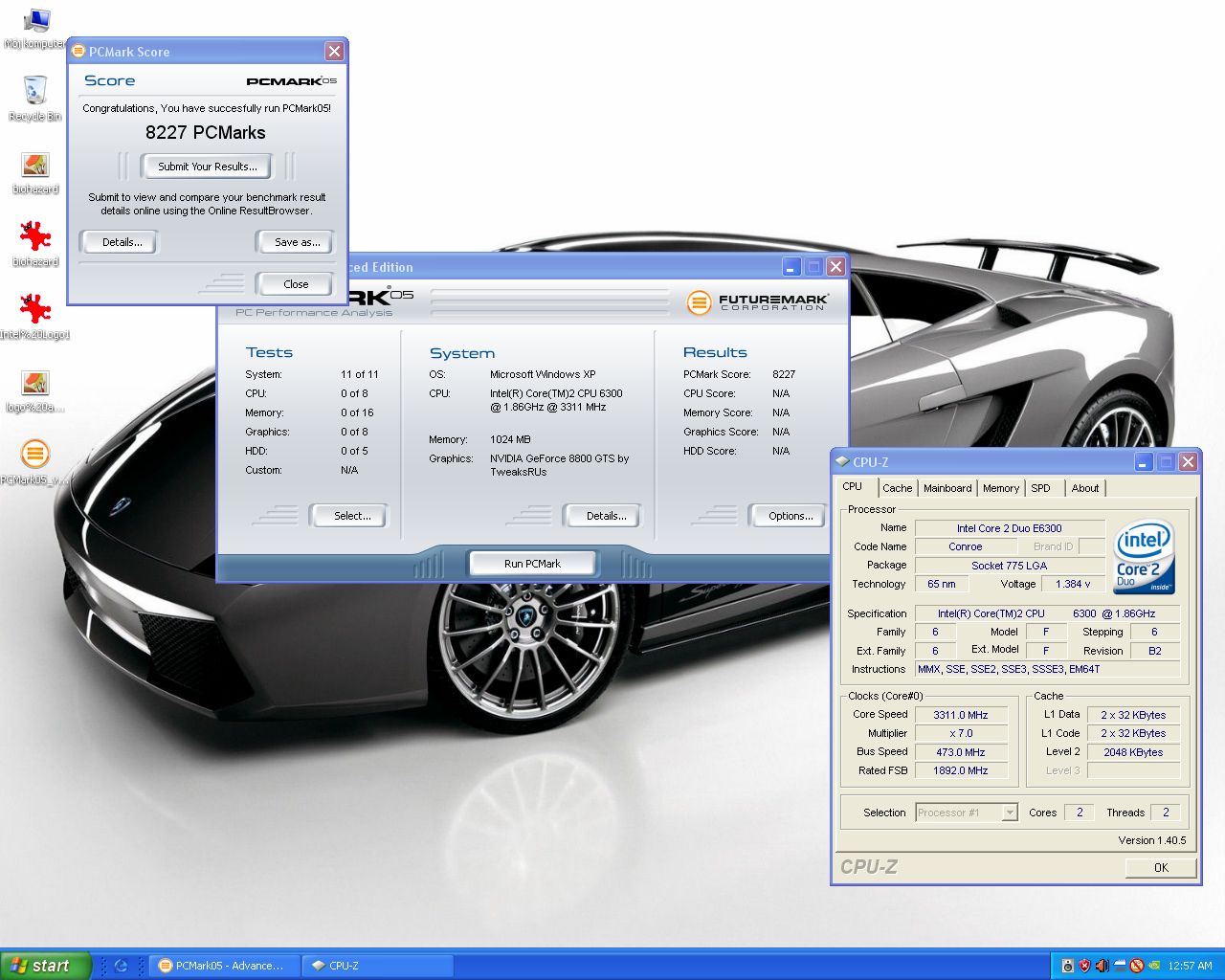Switch to the Mainboard tab in CPU-Z
Viewport: 1225px width, 980px height.
947,488
